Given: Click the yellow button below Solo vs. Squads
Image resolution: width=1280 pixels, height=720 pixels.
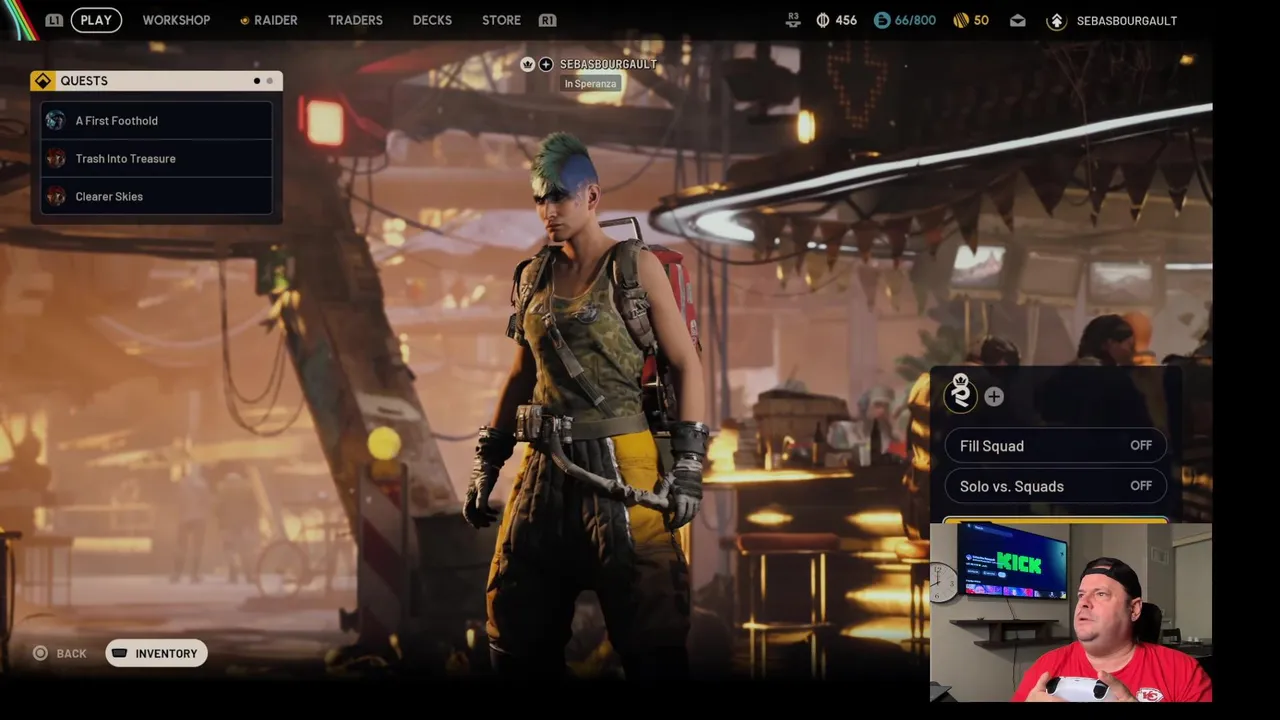Looking at the screenshot, I should coord(1055,520).
